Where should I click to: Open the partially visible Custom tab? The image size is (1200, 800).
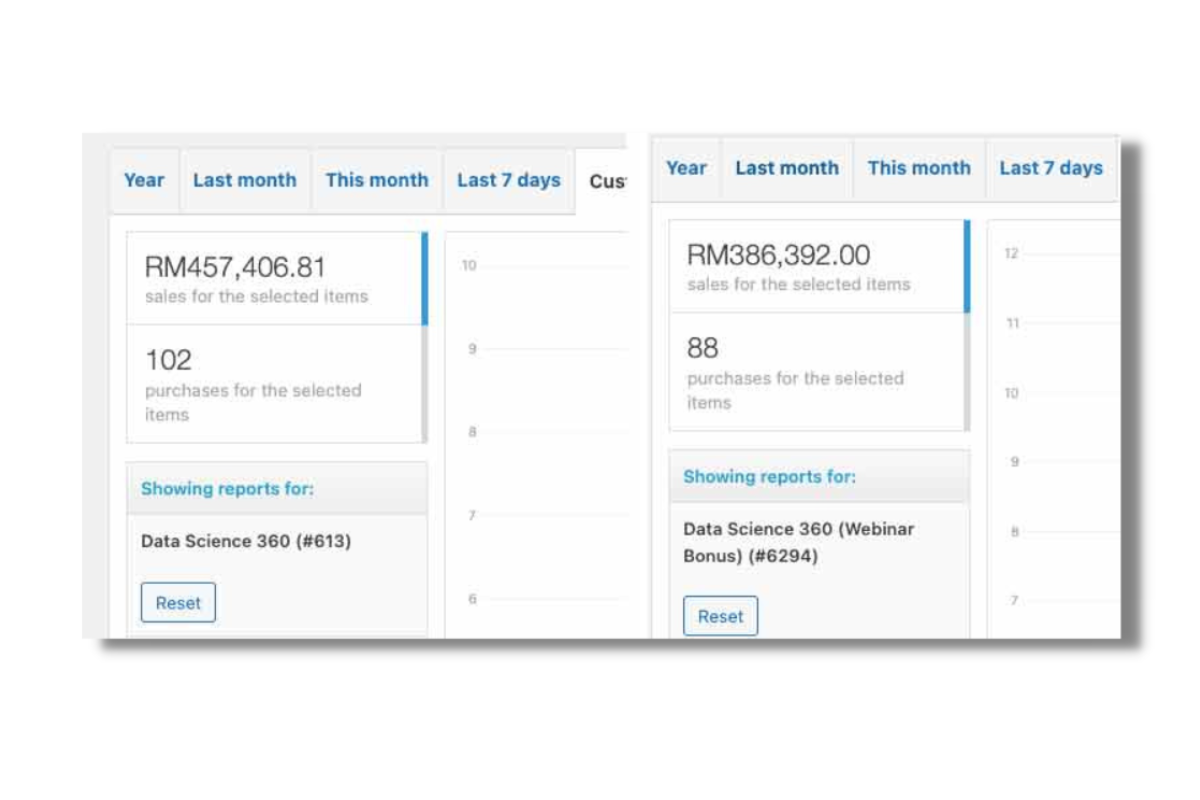607,182
